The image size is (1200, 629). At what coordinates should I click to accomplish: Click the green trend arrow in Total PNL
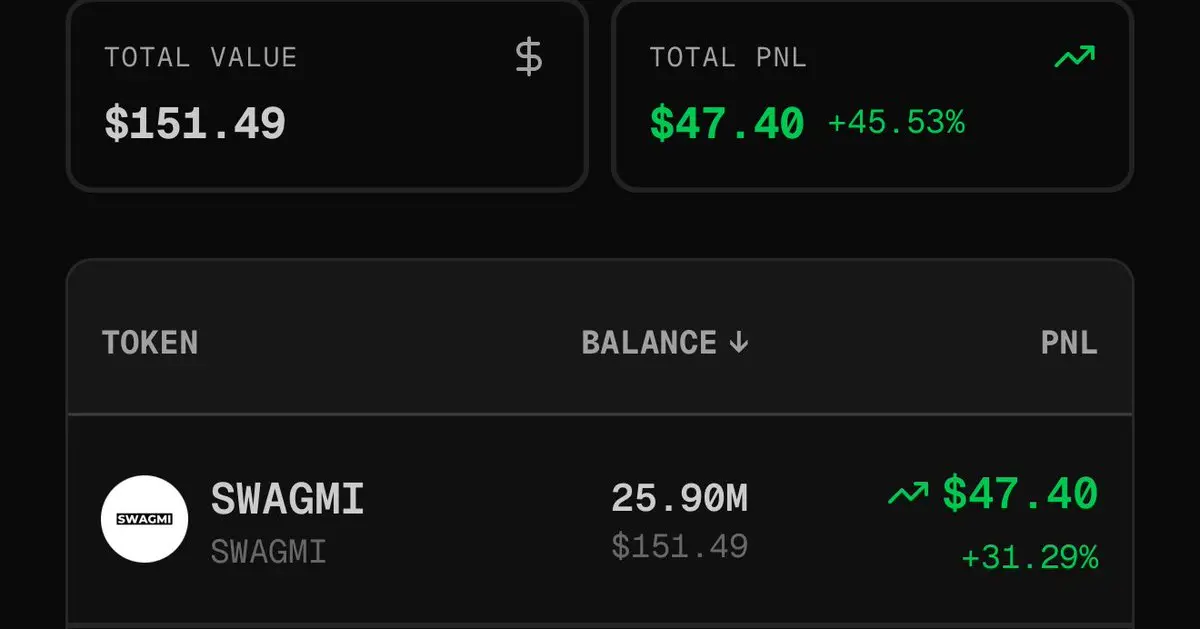click(x=1075, y=58)
